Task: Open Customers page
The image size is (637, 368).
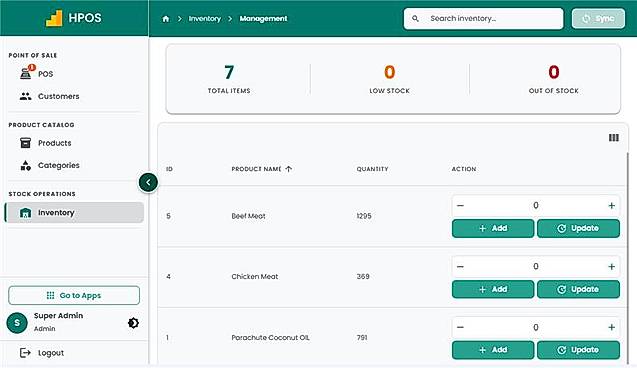Action: click(x=58, y=96)
